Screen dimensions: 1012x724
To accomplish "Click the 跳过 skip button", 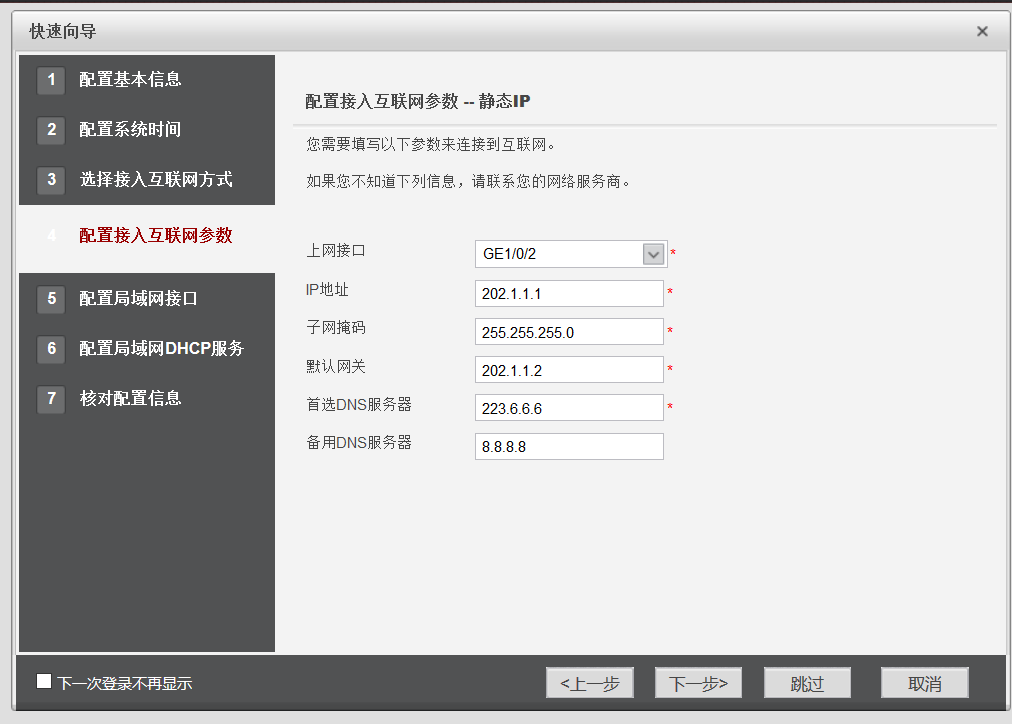I will pos(807,683).
